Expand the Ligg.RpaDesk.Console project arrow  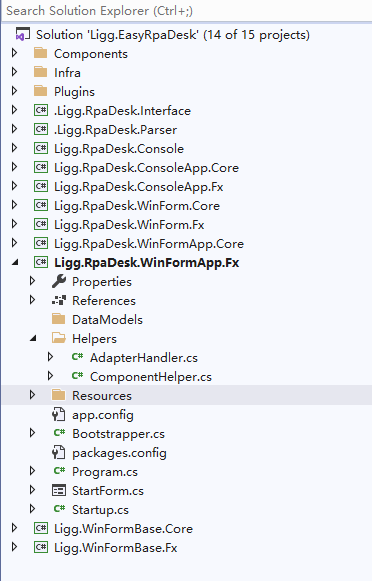point(14,148)
